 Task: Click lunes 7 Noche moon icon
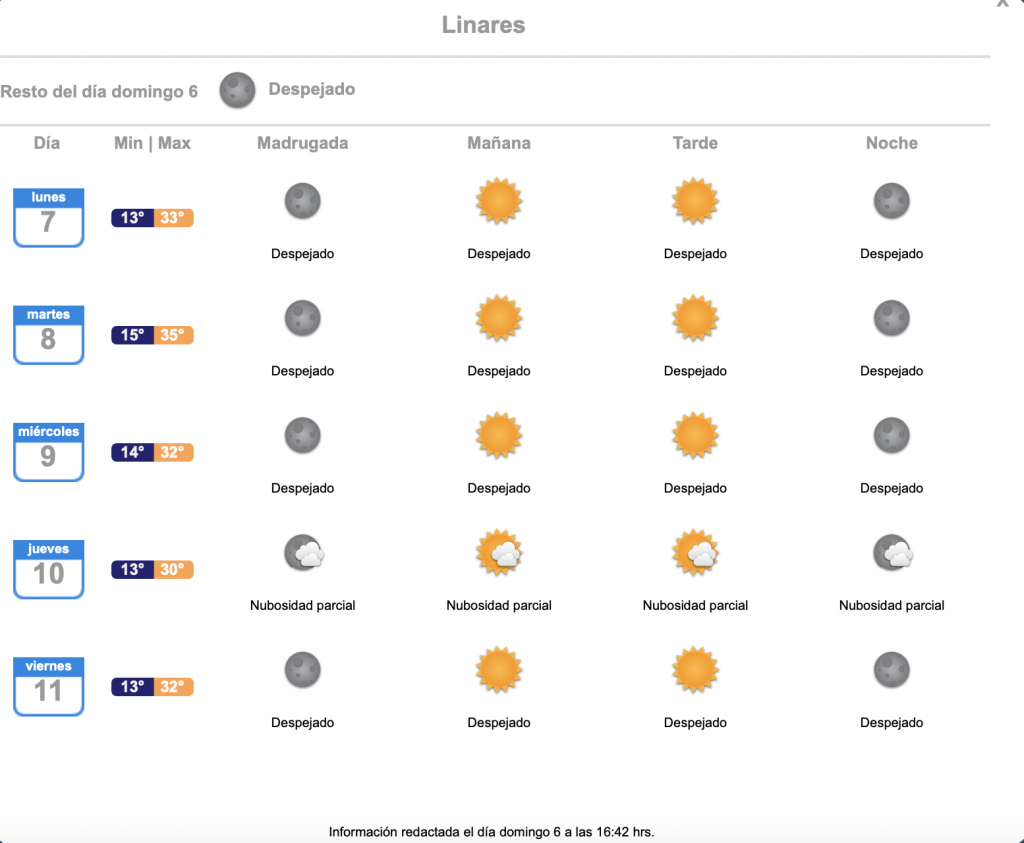pos(891,200)
